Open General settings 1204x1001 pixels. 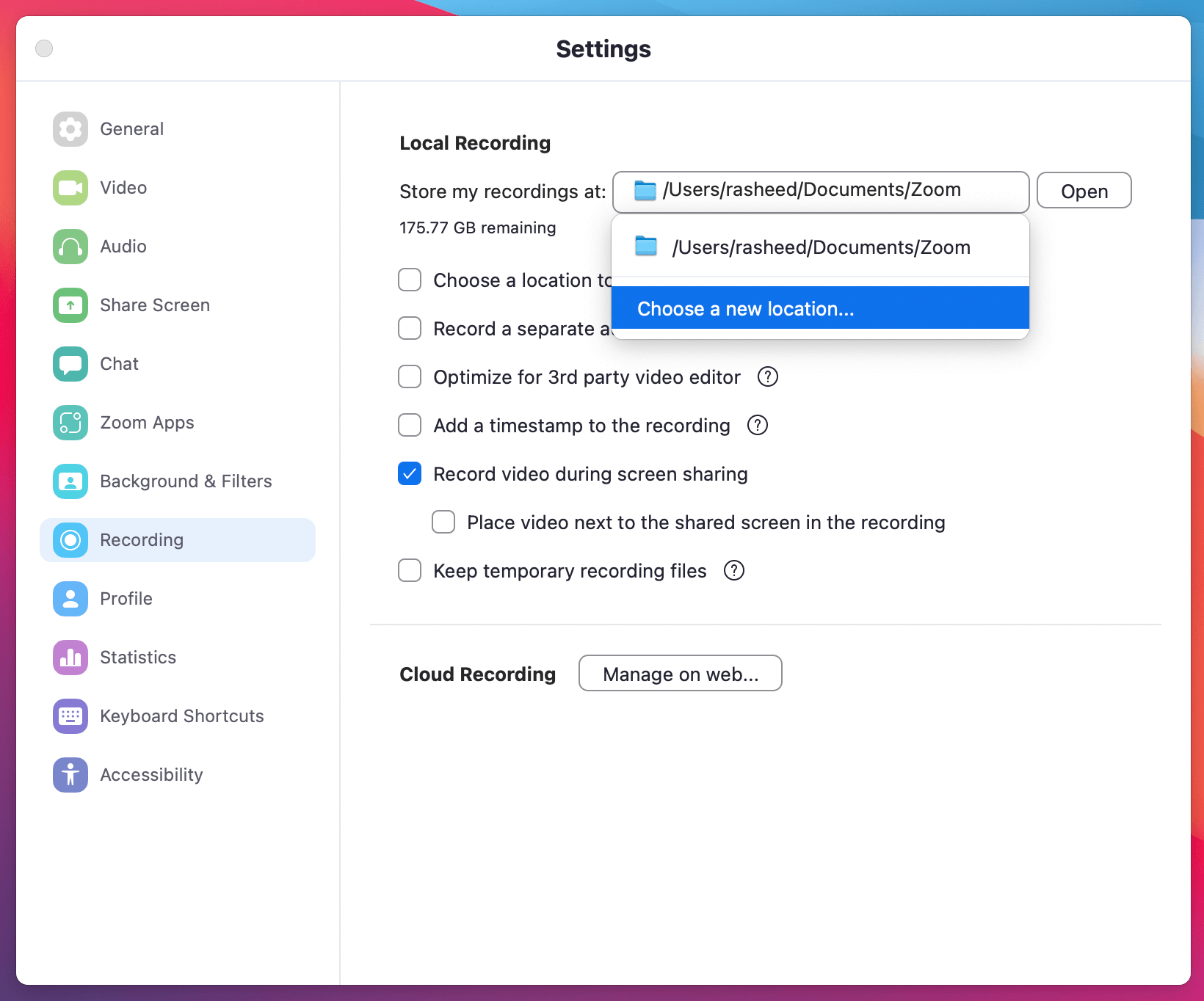tap(132, 128)
